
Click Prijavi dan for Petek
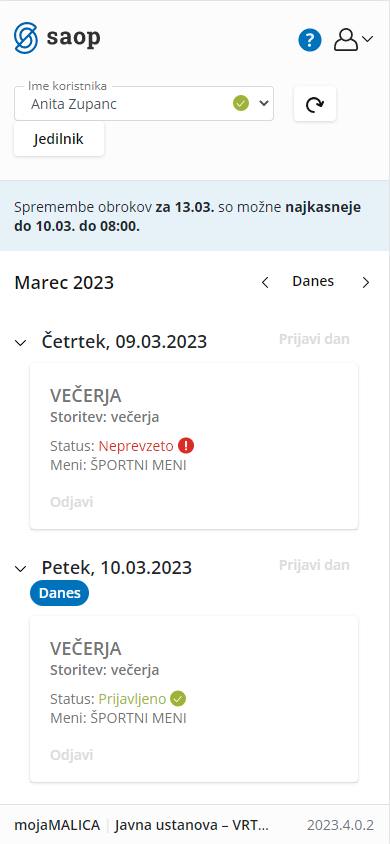314,565
